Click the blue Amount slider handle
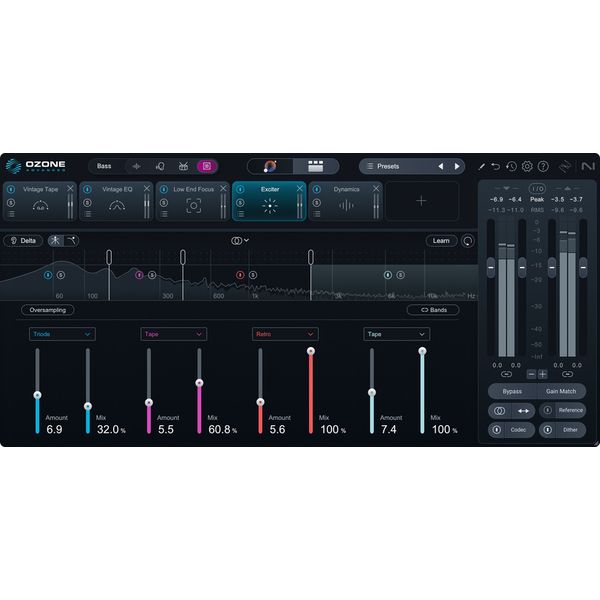Screen dimensions: 600x600 coord(37,395)
